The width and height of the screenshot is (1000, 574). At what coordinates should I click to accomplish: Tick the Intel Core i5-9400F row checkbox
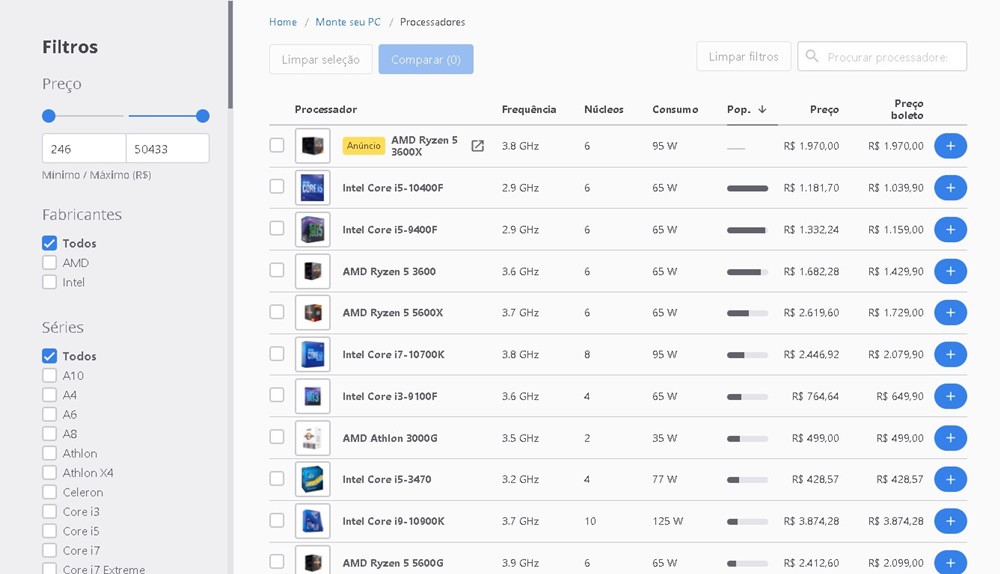tap(277, 228)
